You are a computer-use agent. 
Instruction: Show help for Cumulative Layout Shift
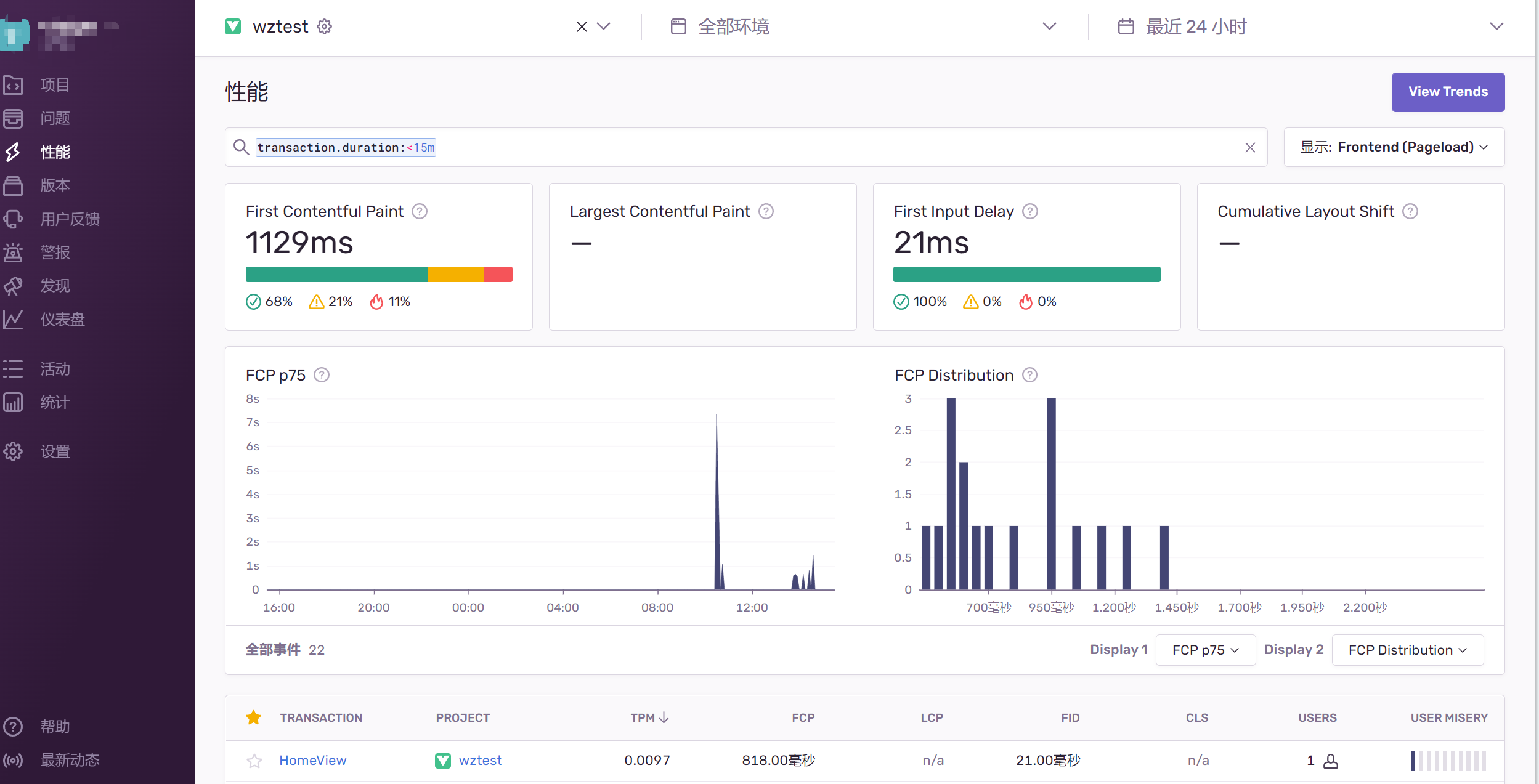click(1410, 211)
